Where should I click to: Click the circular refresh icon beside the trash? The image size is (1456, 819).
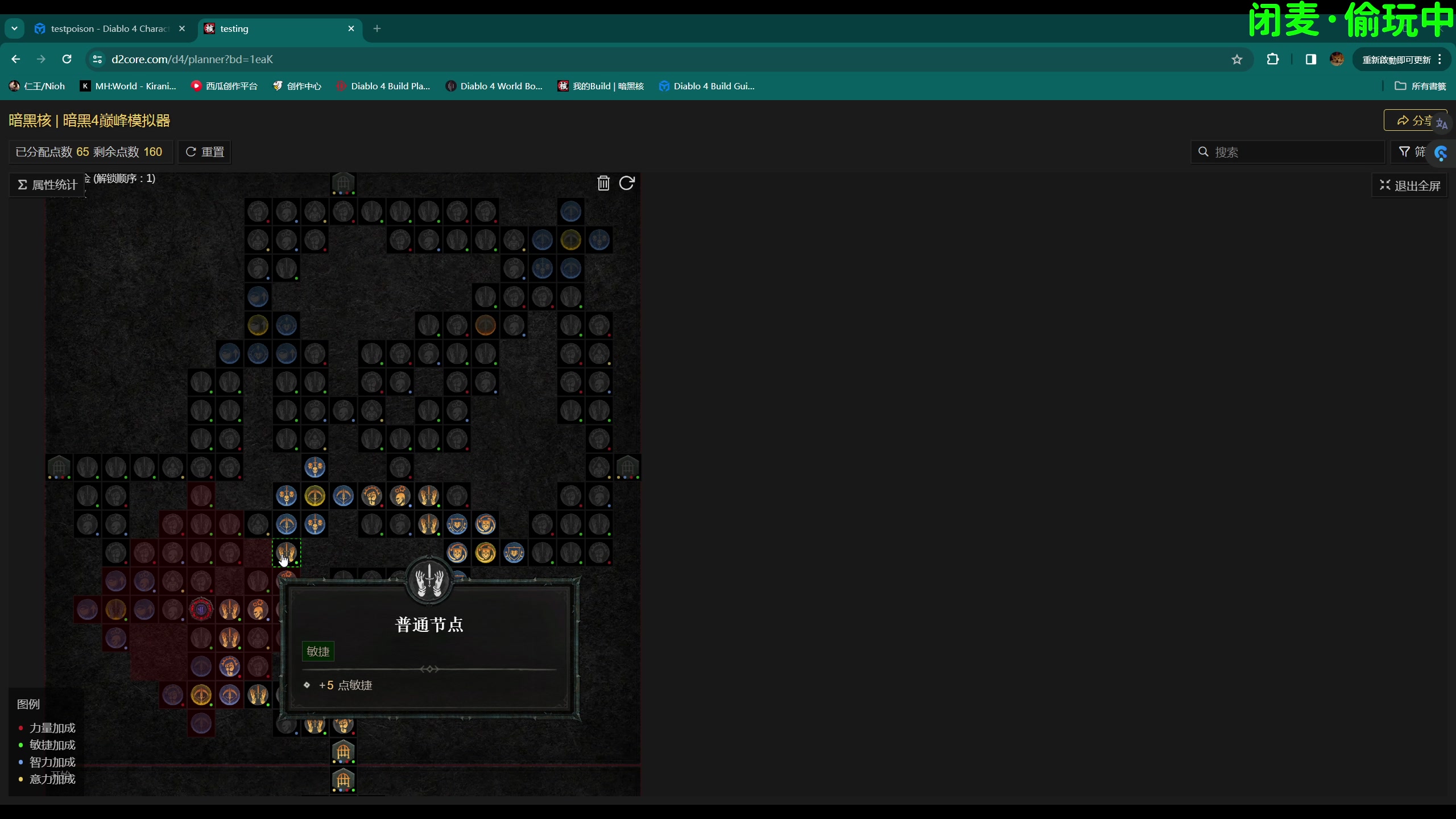[627, 183]
